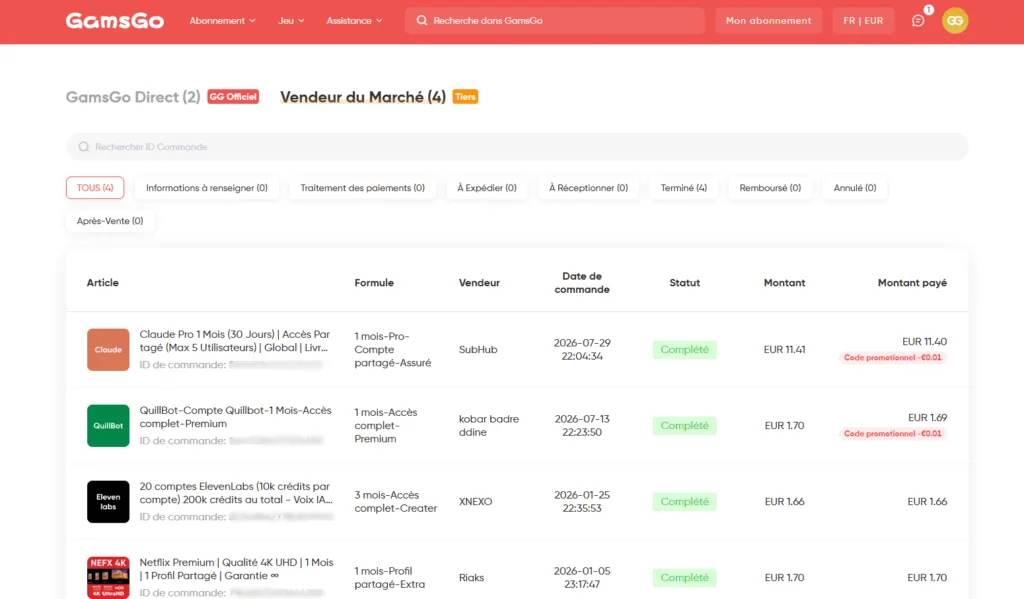
Task: Click formula 1 mois-Pro-Compte partagé-Assuré
Action: [392, 349]
